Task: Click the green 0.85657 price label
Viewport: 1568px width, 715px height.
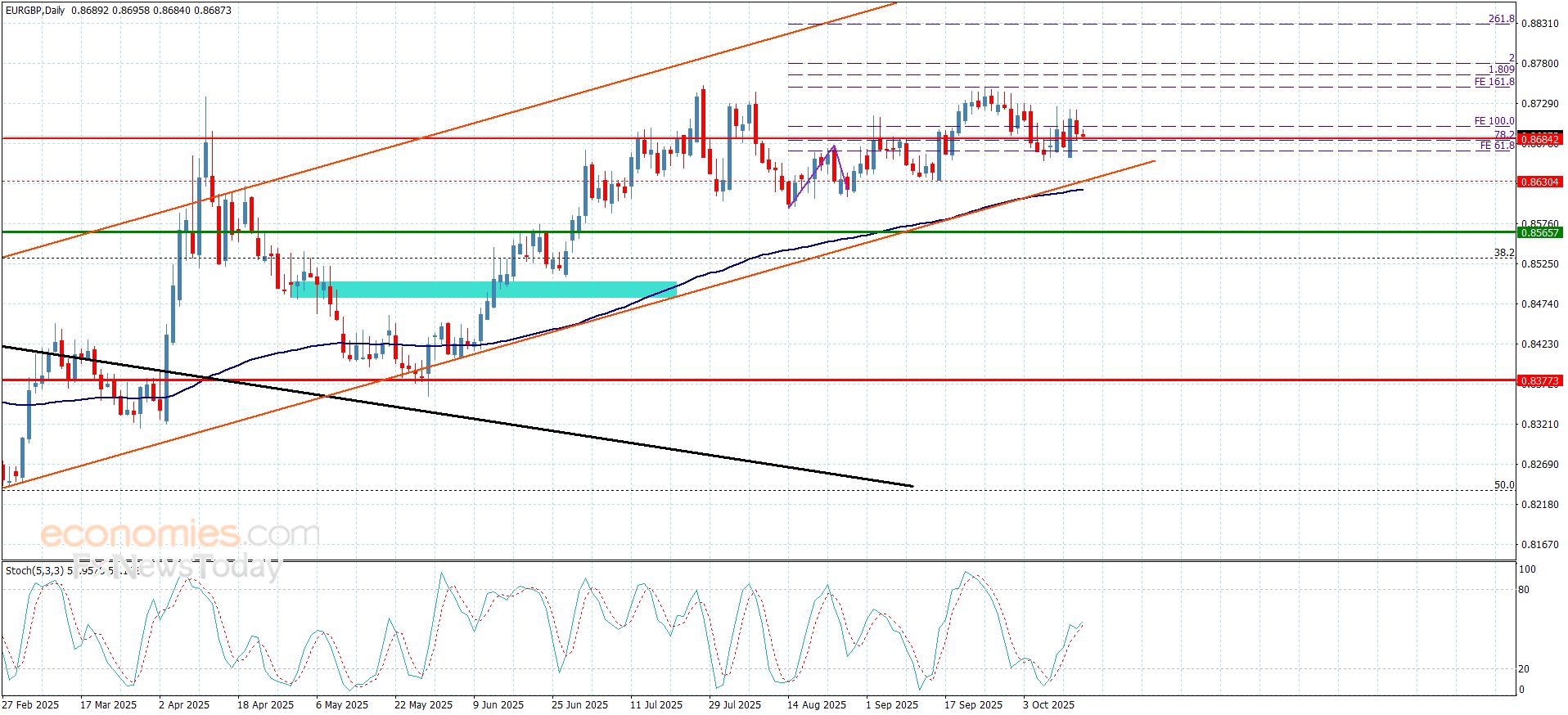Action: (1539, 232)
